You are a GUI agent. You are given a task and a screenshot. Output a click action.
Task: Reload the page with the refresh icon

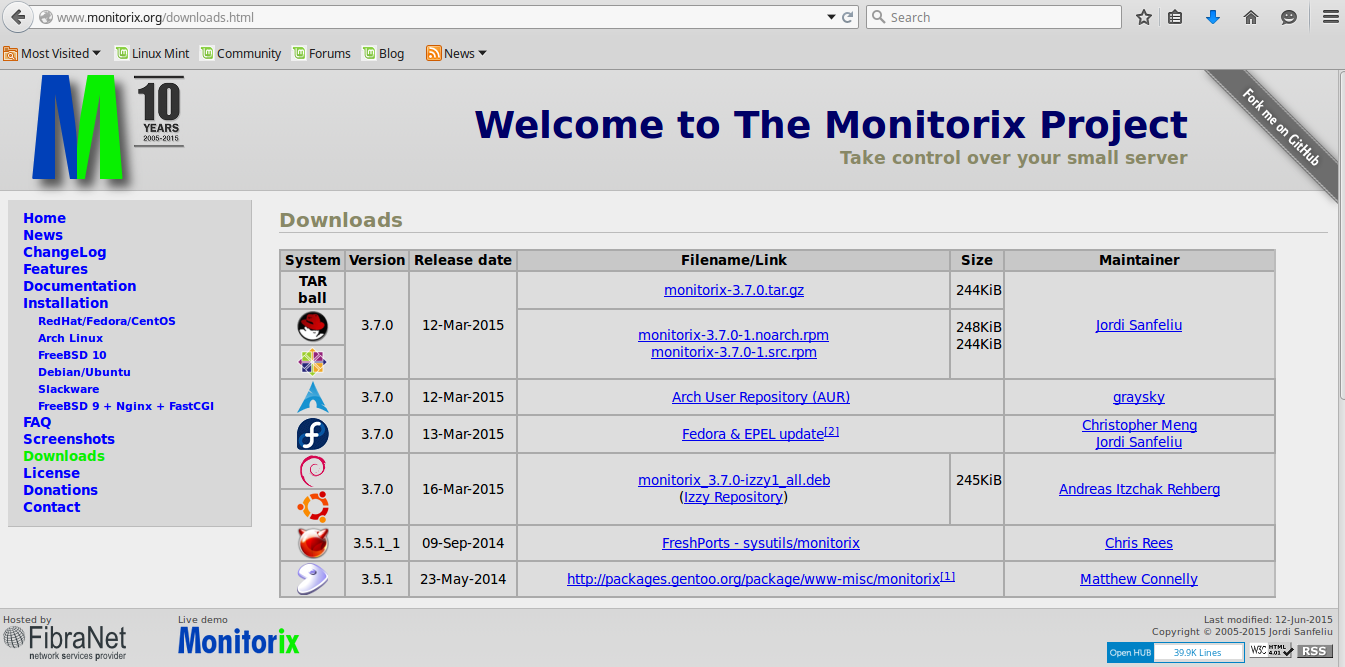848,17
